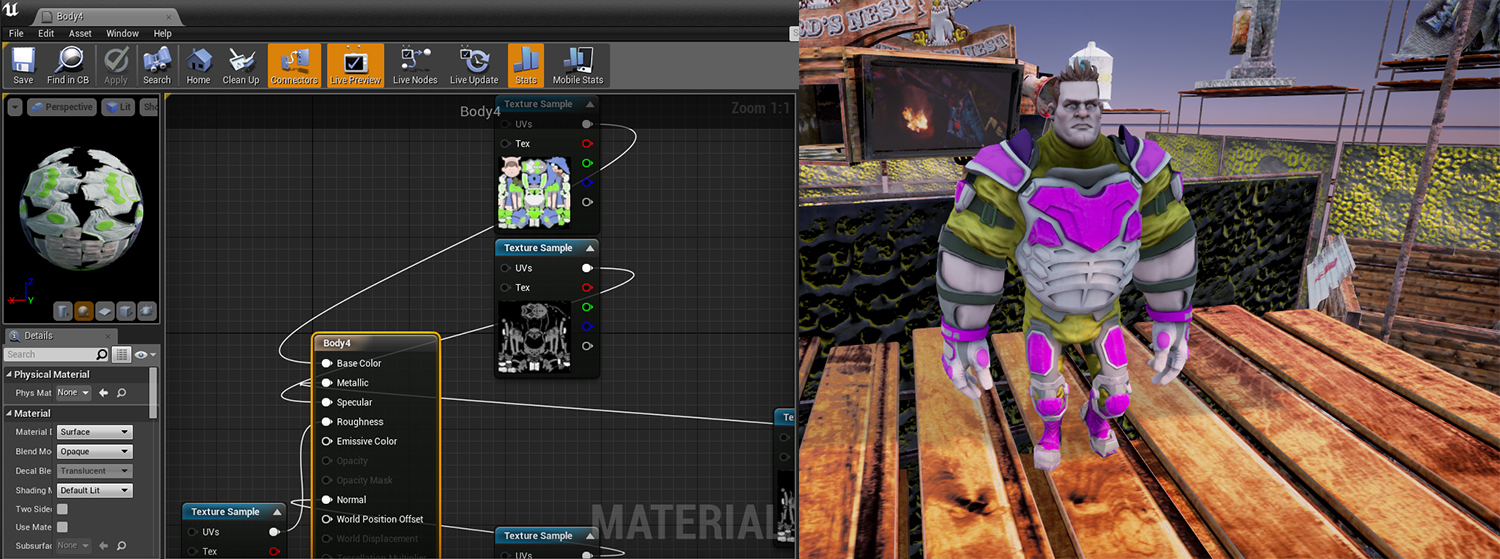
Task: Click the Find in CB toolbar icon
Action: (68, 65)
